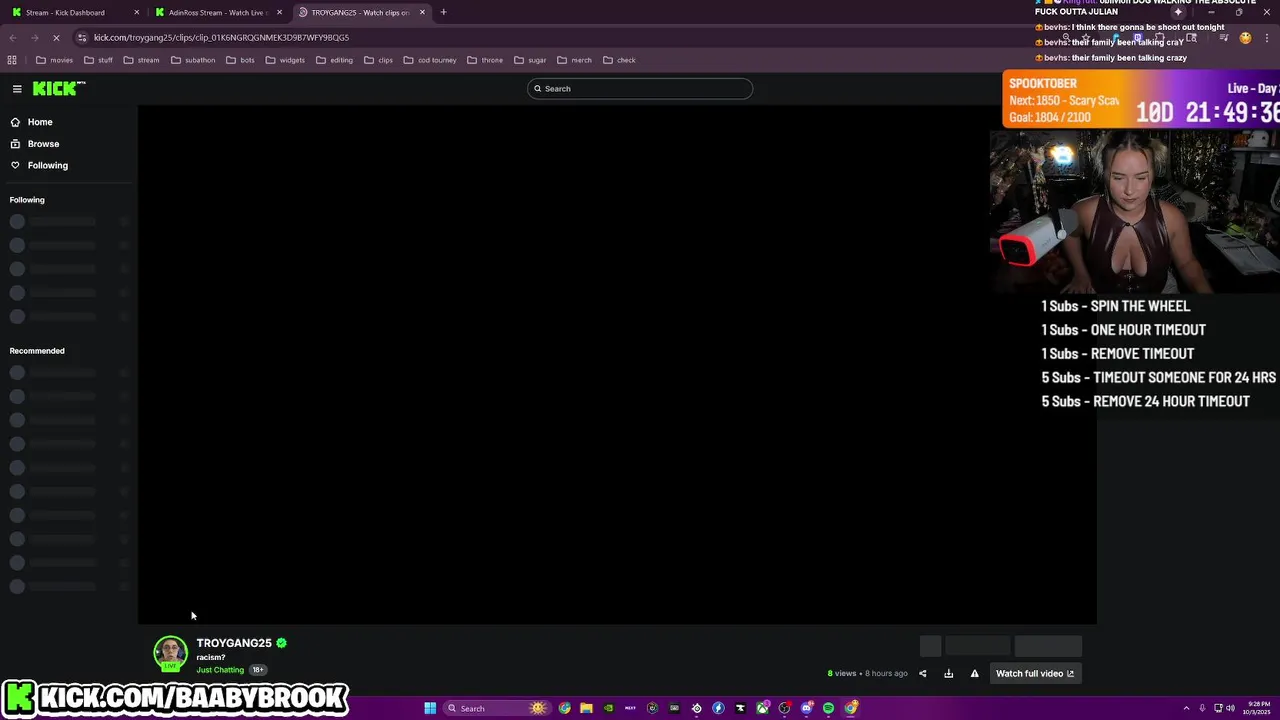Open the sugar bookmarks folder
The height and width of the screenshot is (720, 1280).
tap(530, 60)
